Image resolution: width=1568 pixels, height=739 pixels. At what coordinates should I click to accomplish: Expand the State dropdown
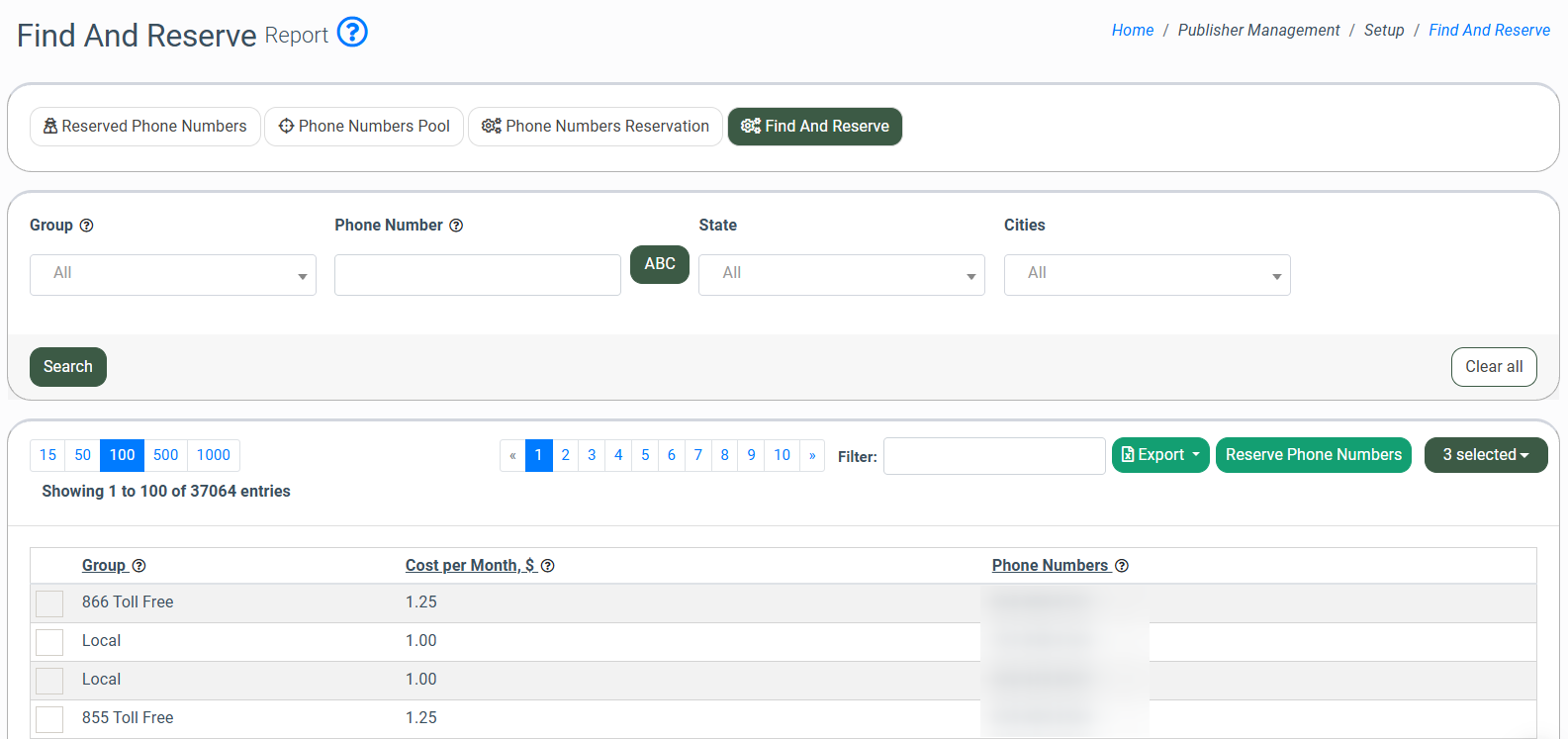pyautogui.click(x=841, y=275)
